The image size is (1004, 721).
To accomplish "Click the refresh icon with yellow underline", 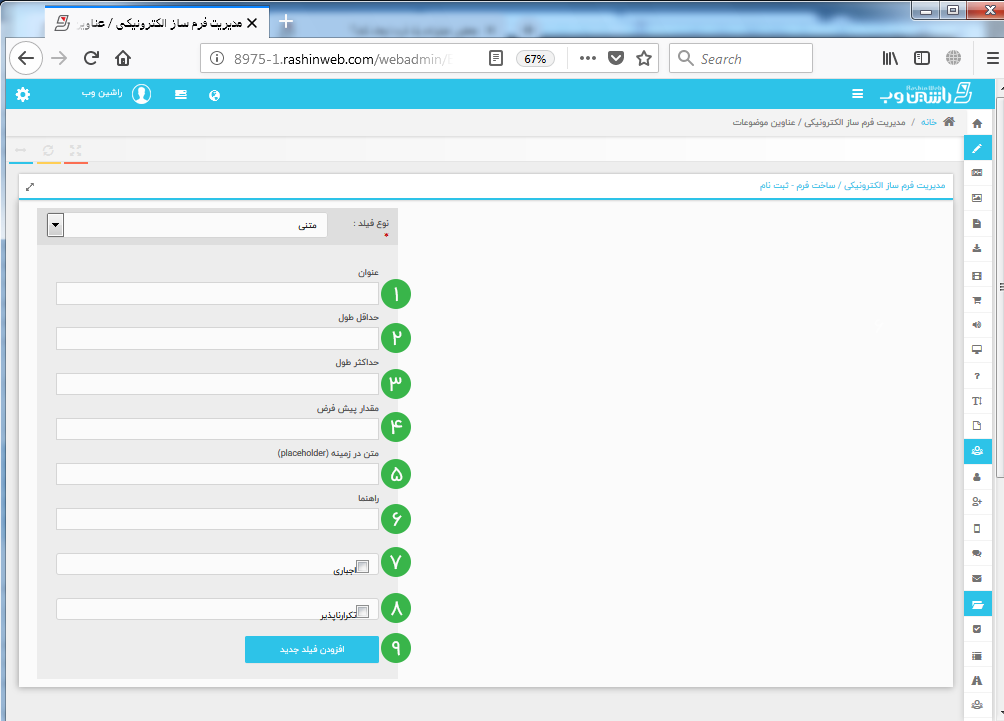I will [x=48, y=151].
